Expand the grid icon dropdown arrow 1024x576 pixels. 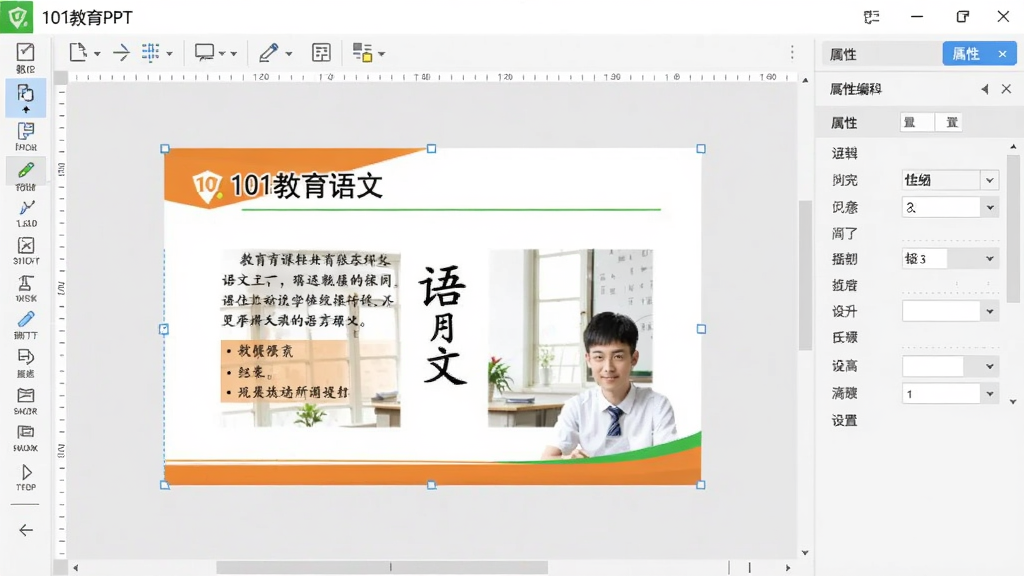[x=169, y=54]
